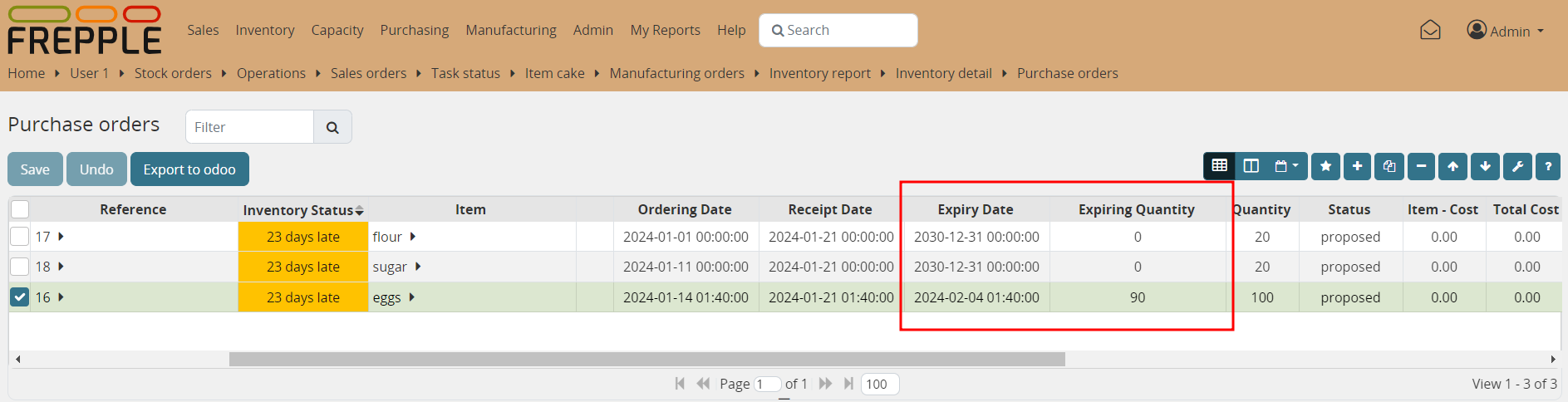The image size is (1568, 402).
Task: Open the rows per page selector 100
Action: (x=880, y=384)
